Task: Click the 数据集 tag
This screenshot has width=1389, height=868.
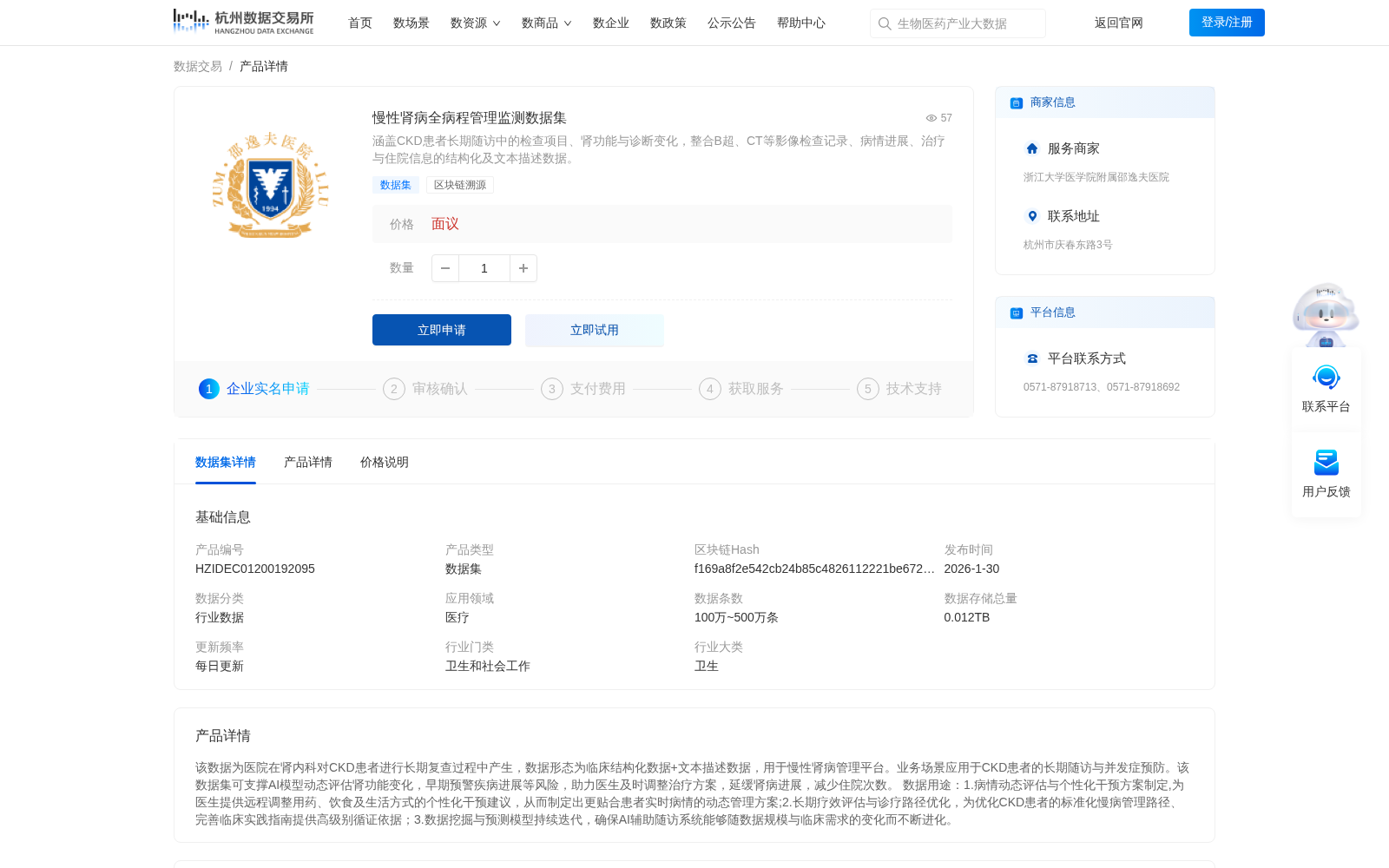Action: [x=396, y=185]
